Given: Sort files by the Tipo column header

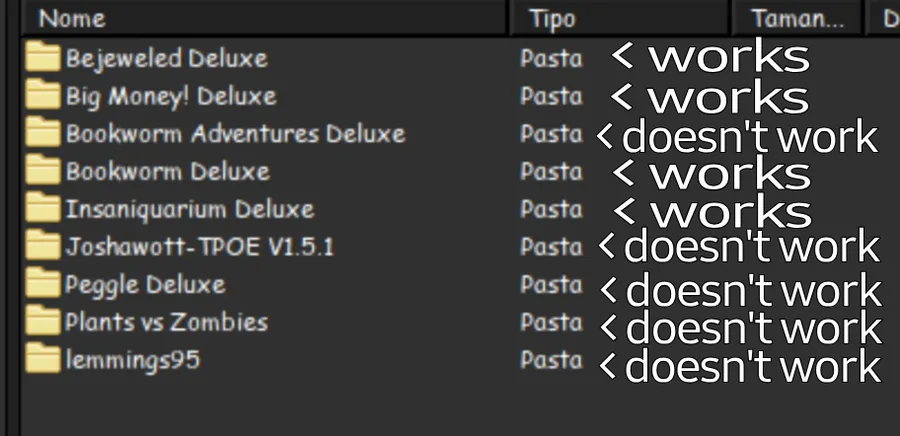Looking at the screenshot, I should pyautogui.click(x=552, y=18).
